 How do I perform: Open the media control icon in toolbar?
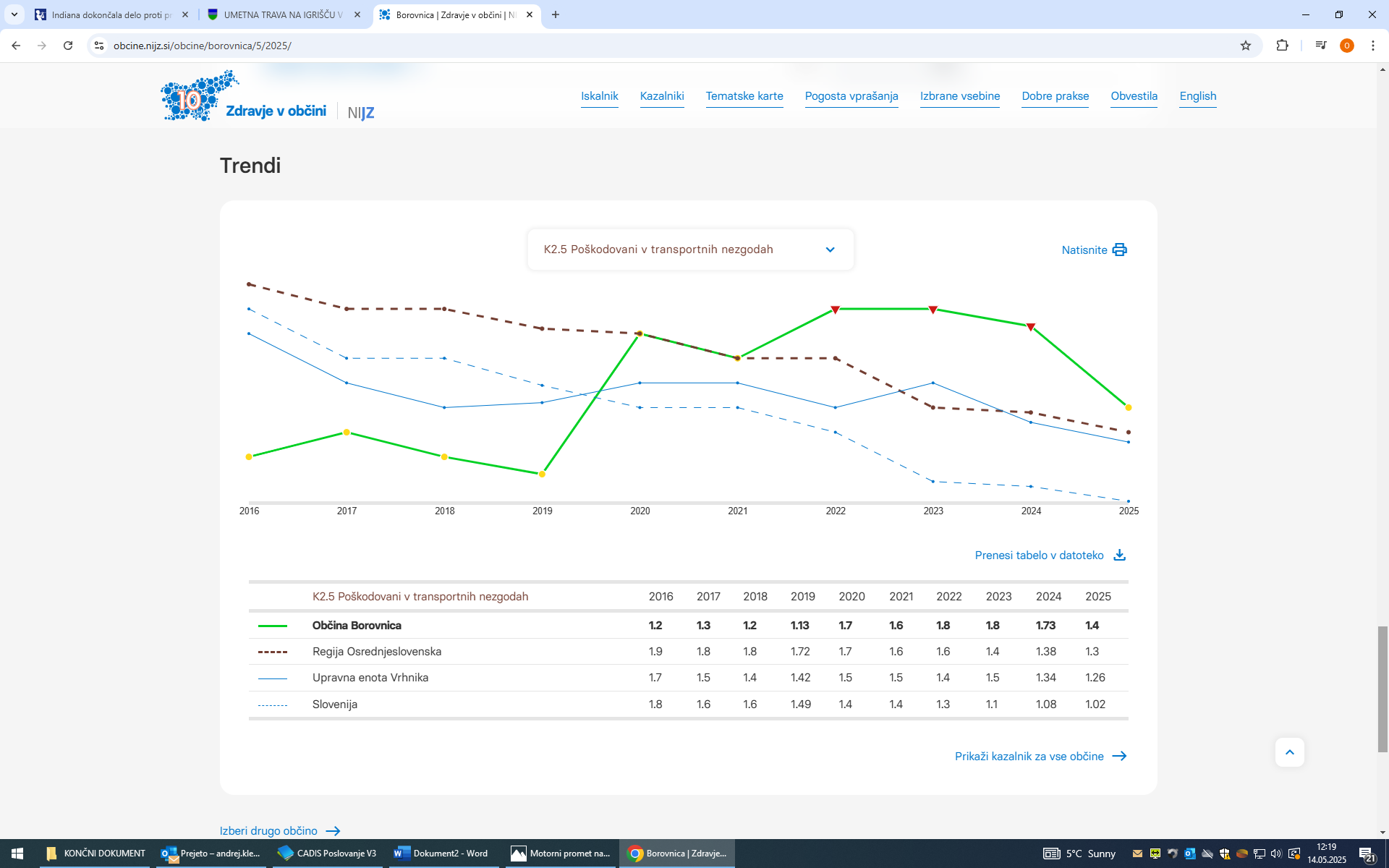coord(1320,46)
